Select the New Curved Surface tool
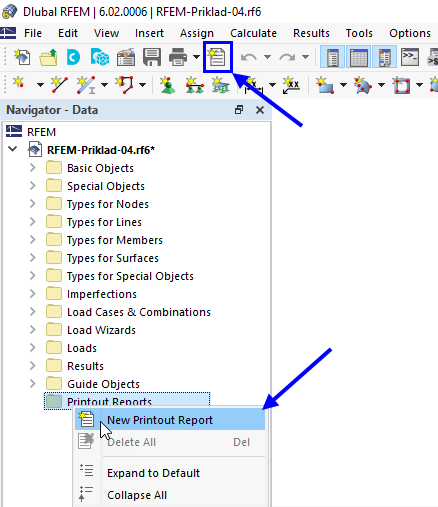 pyautogui.click(x=363, y=85)
